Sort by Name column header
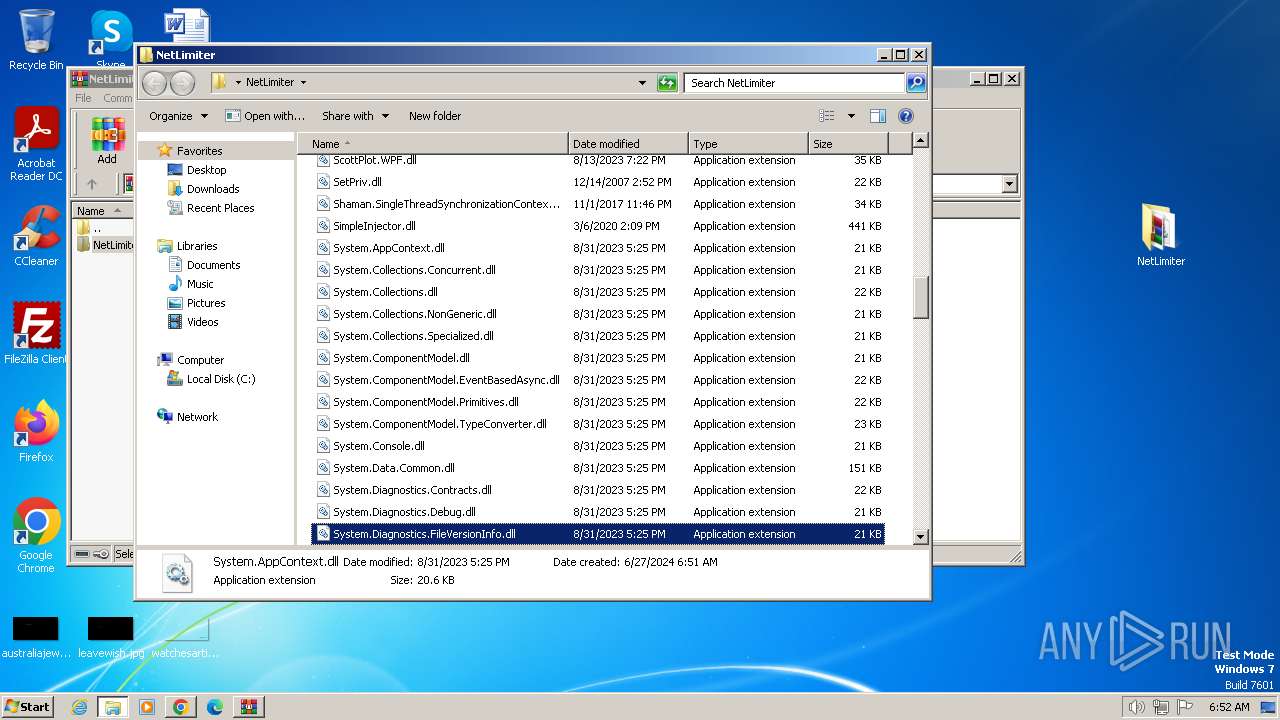The image size is (1280, 720). tap(433, 144)
